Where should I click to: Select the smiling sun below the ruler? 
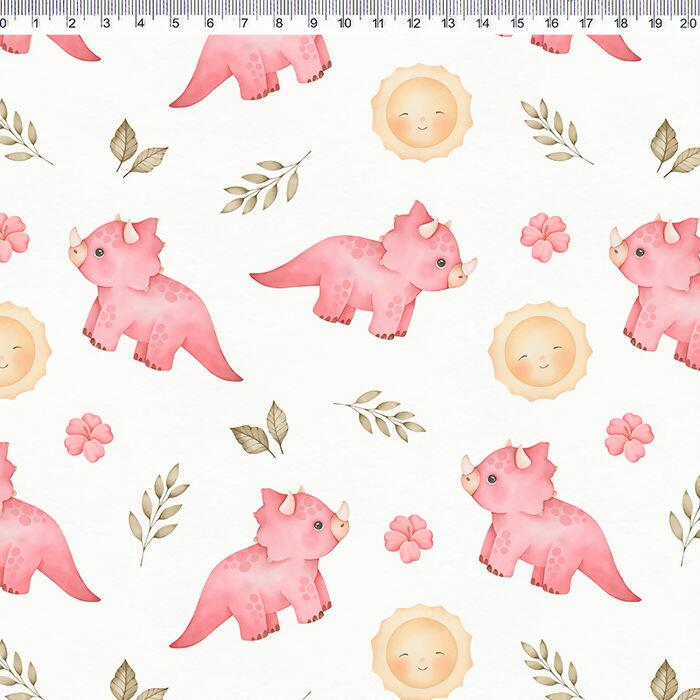tap(420, 112)
